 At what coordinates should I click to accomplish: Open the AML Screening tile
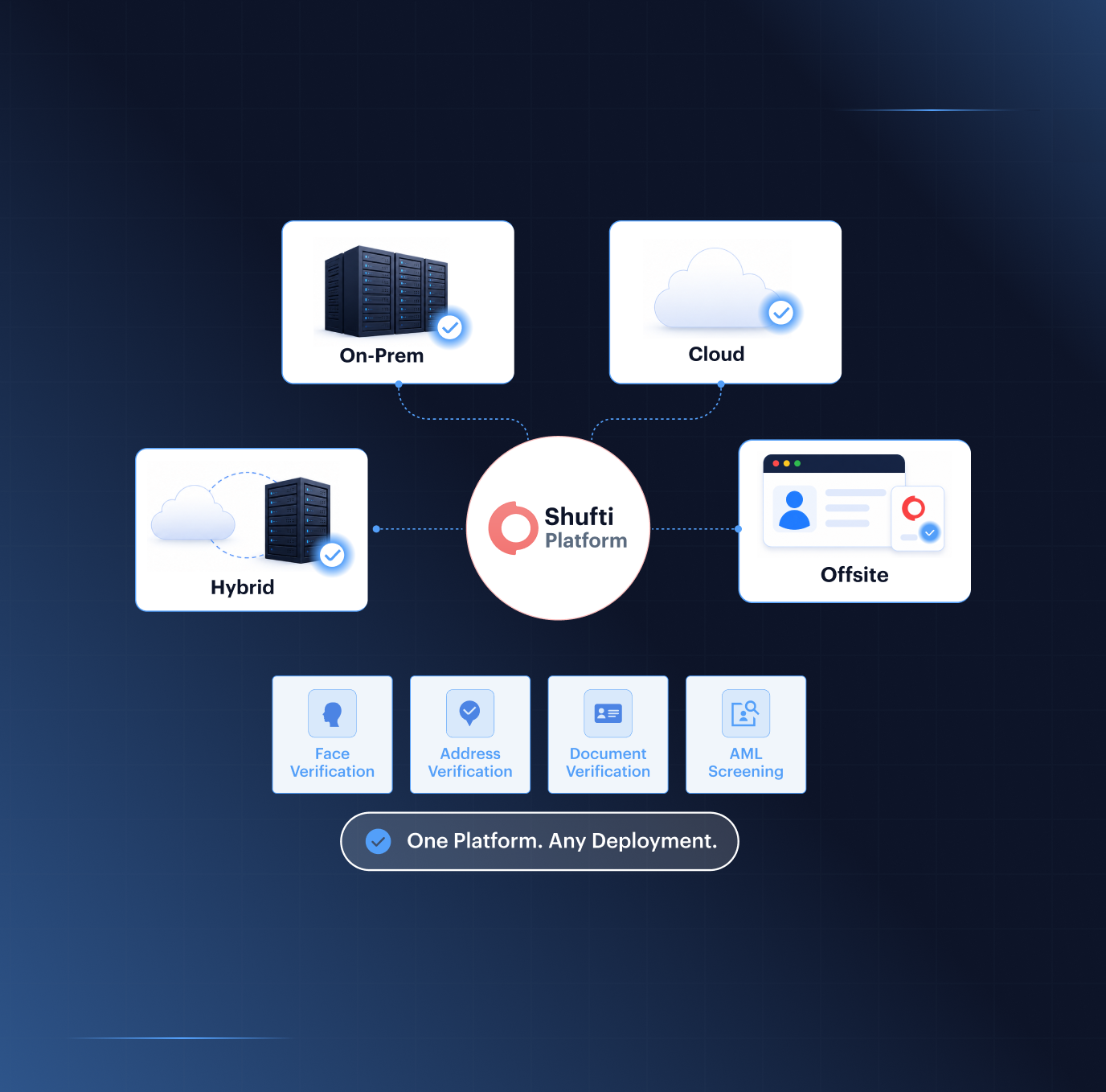coord(746,734)
